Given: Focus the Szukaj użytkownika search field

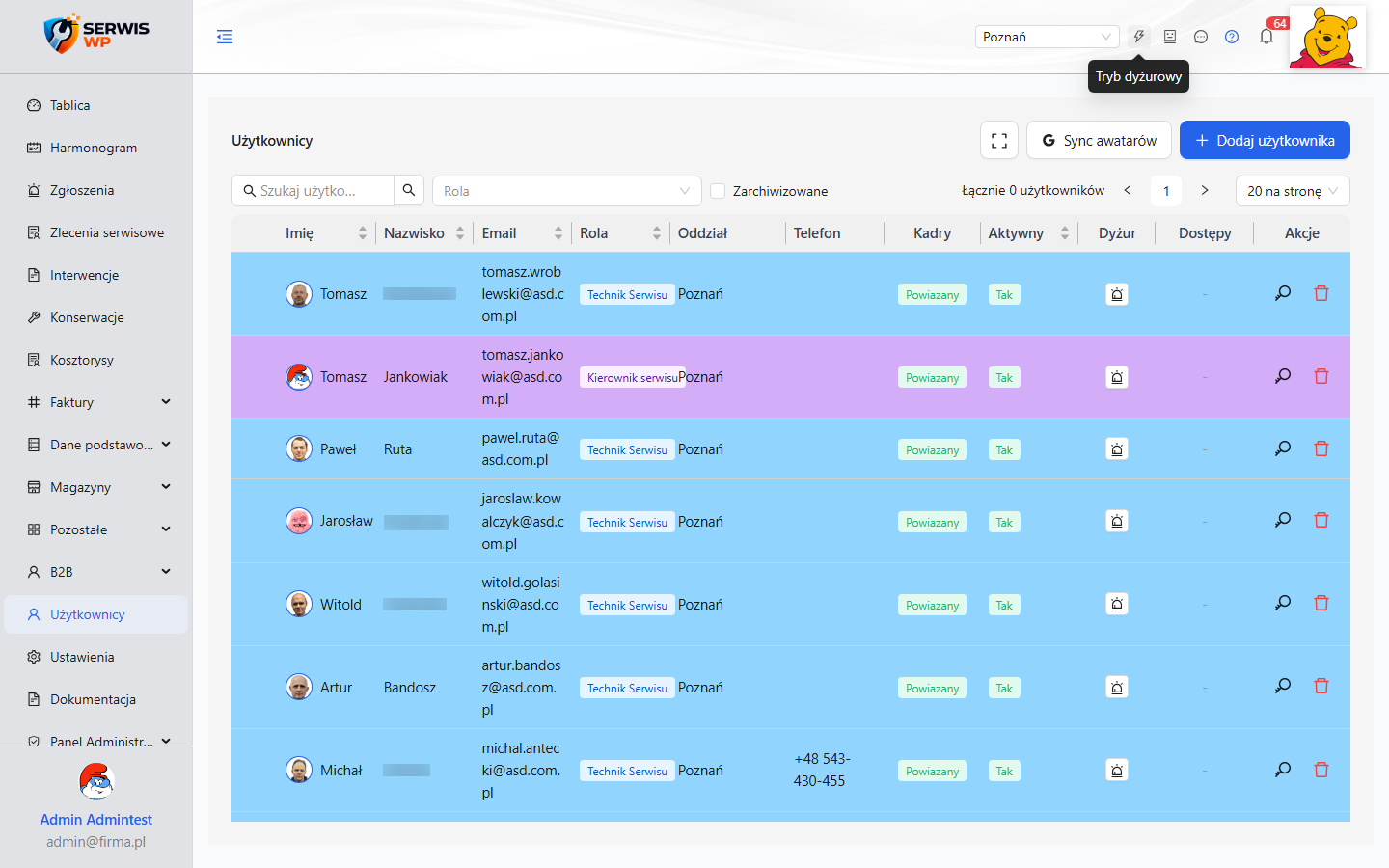Looking at the screenshot, I should [313, 191].
